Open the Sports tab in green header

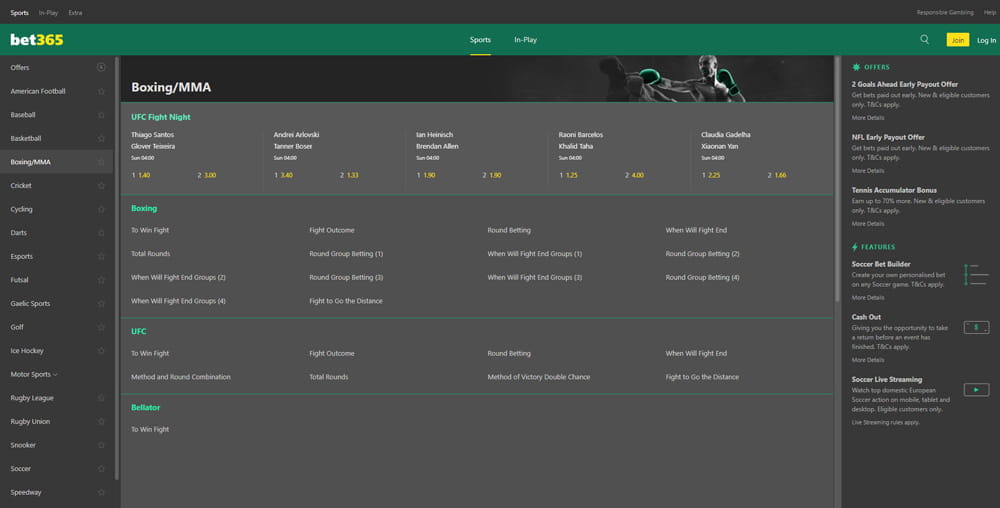pyautogui.click(x=480, y=40)
